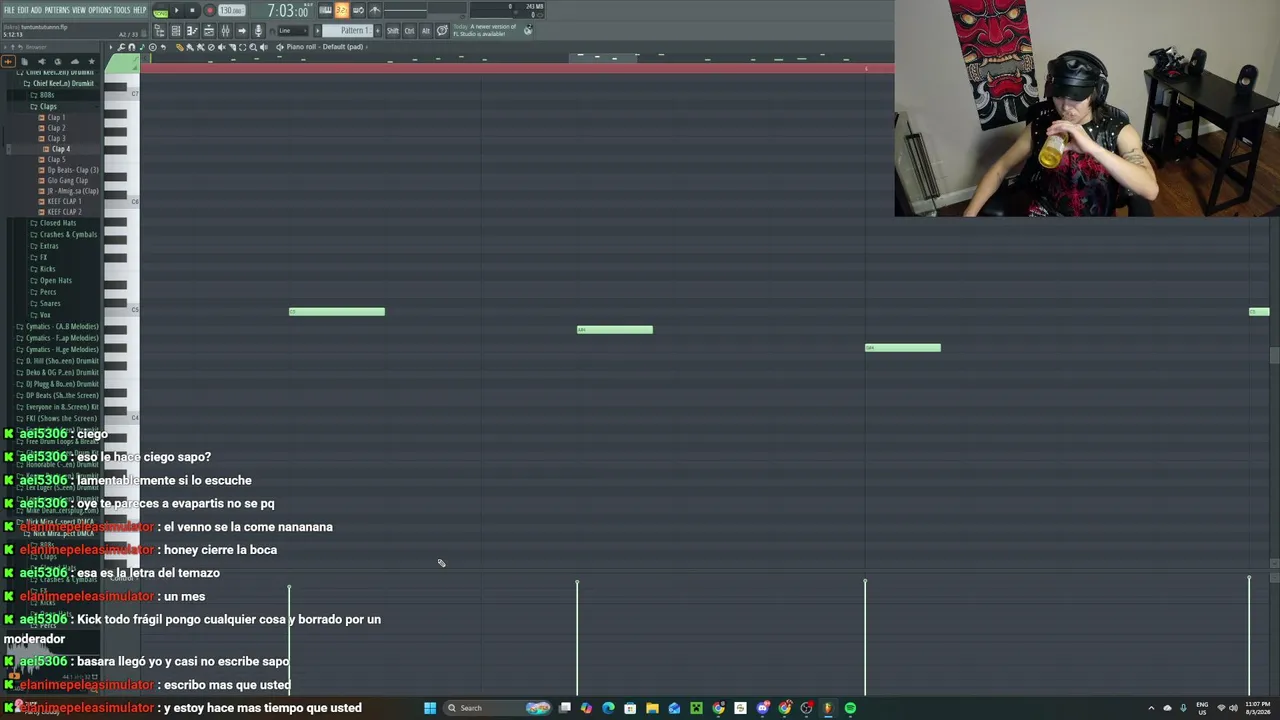The height and width of the screenshot is (720, 1280).
Task: Open the Piano roll target channel dropdown
Action: coord(325,47)
